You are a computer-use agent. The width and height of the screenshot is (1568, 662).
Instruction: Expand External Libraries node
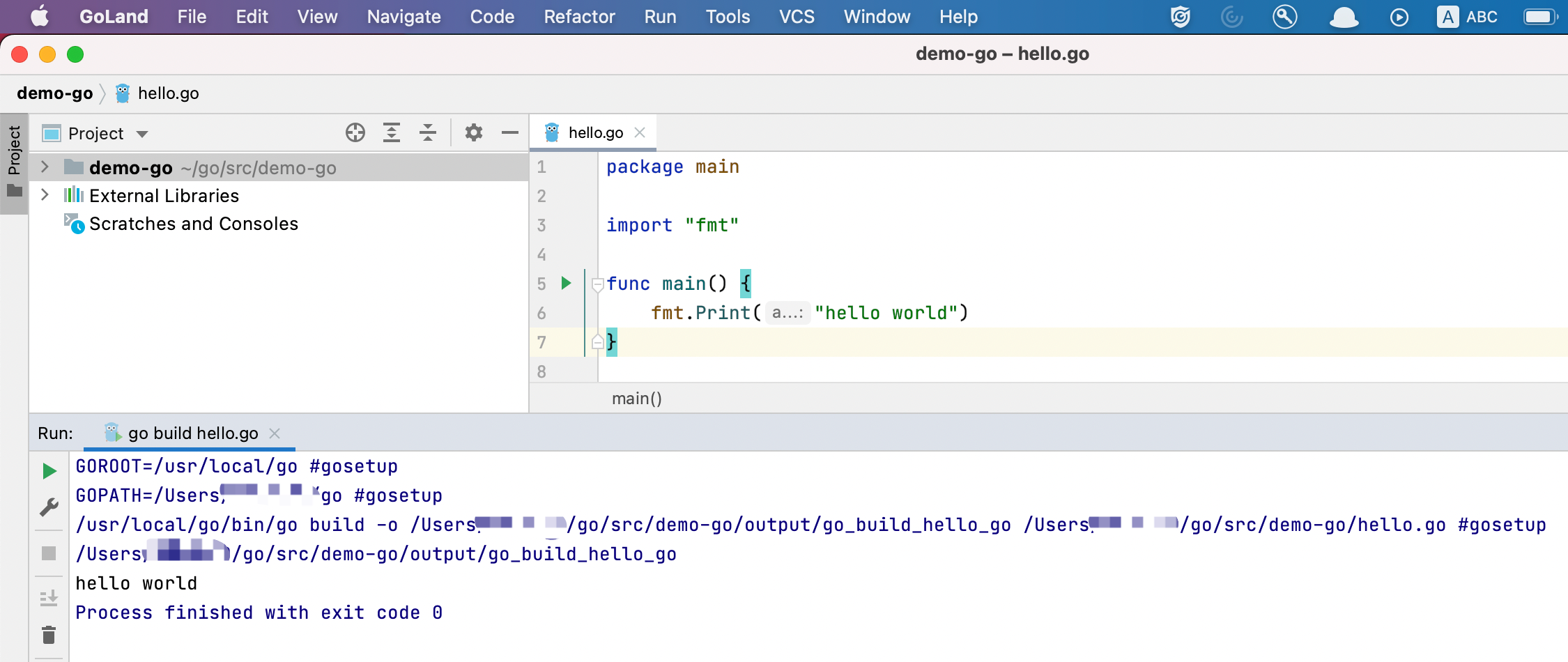click(x=45, y=195)
